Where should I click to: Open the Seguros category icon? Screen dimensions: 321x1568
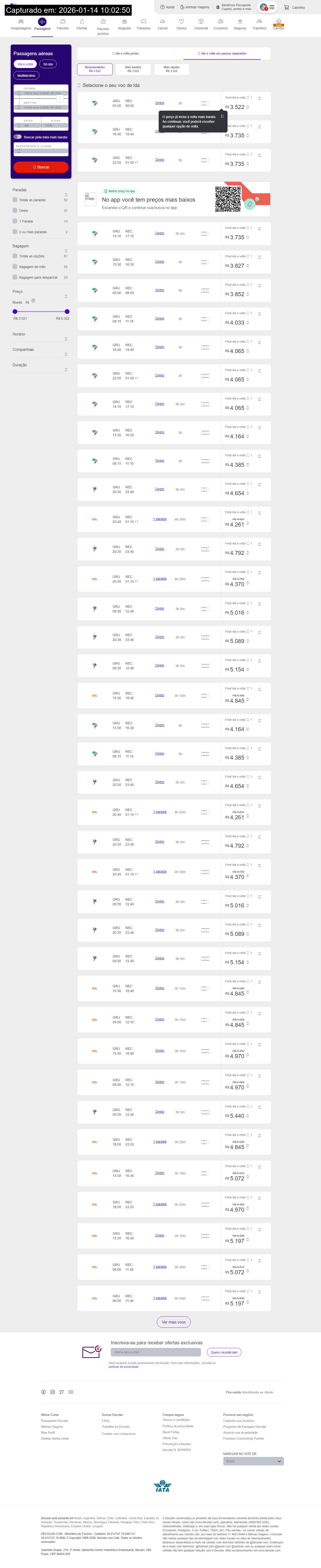(240, 22)
